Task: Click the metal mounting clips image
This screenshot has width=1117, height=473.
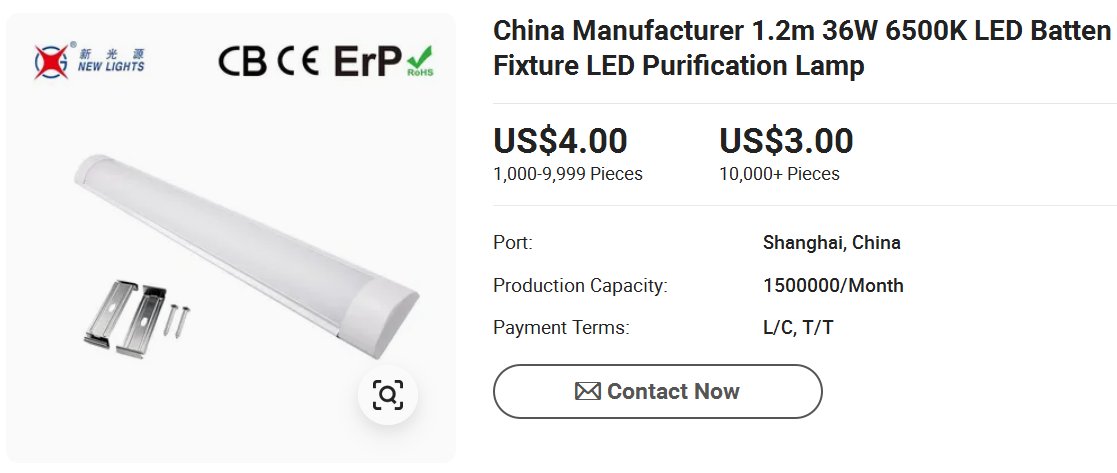Action: tap(125, 315)
